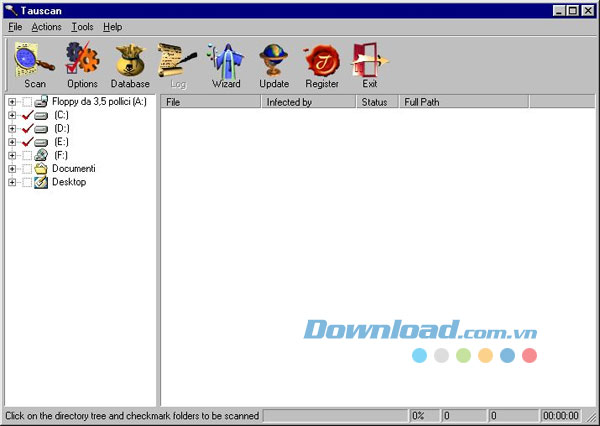This screenshot has width=600, height=426.
Task: Click the 0% status bar field
Action: [x=424, y=416]
